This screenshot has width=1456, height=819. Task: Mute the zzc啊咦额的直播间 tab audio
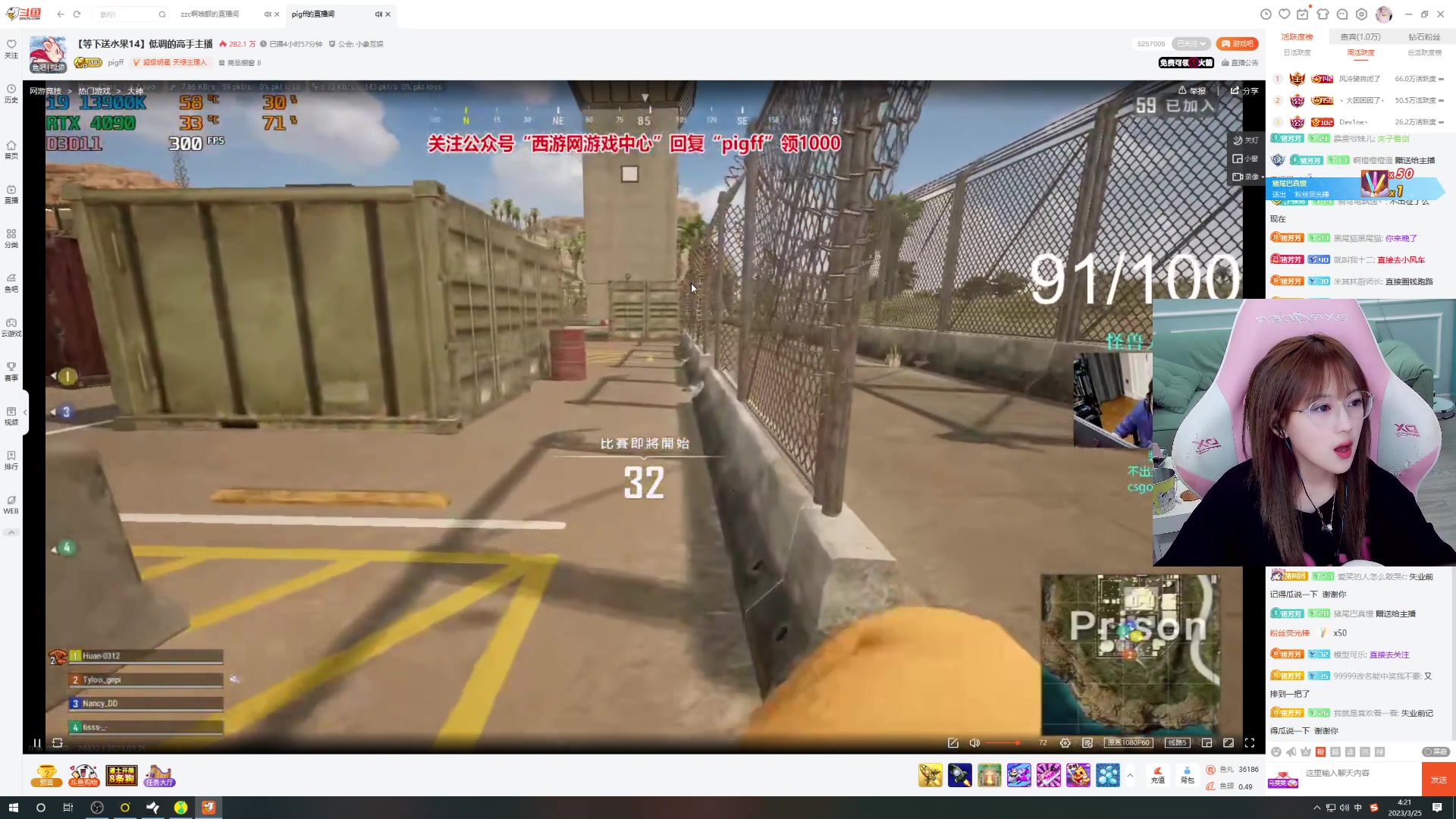pyautogui.click(x=267, y=14)
